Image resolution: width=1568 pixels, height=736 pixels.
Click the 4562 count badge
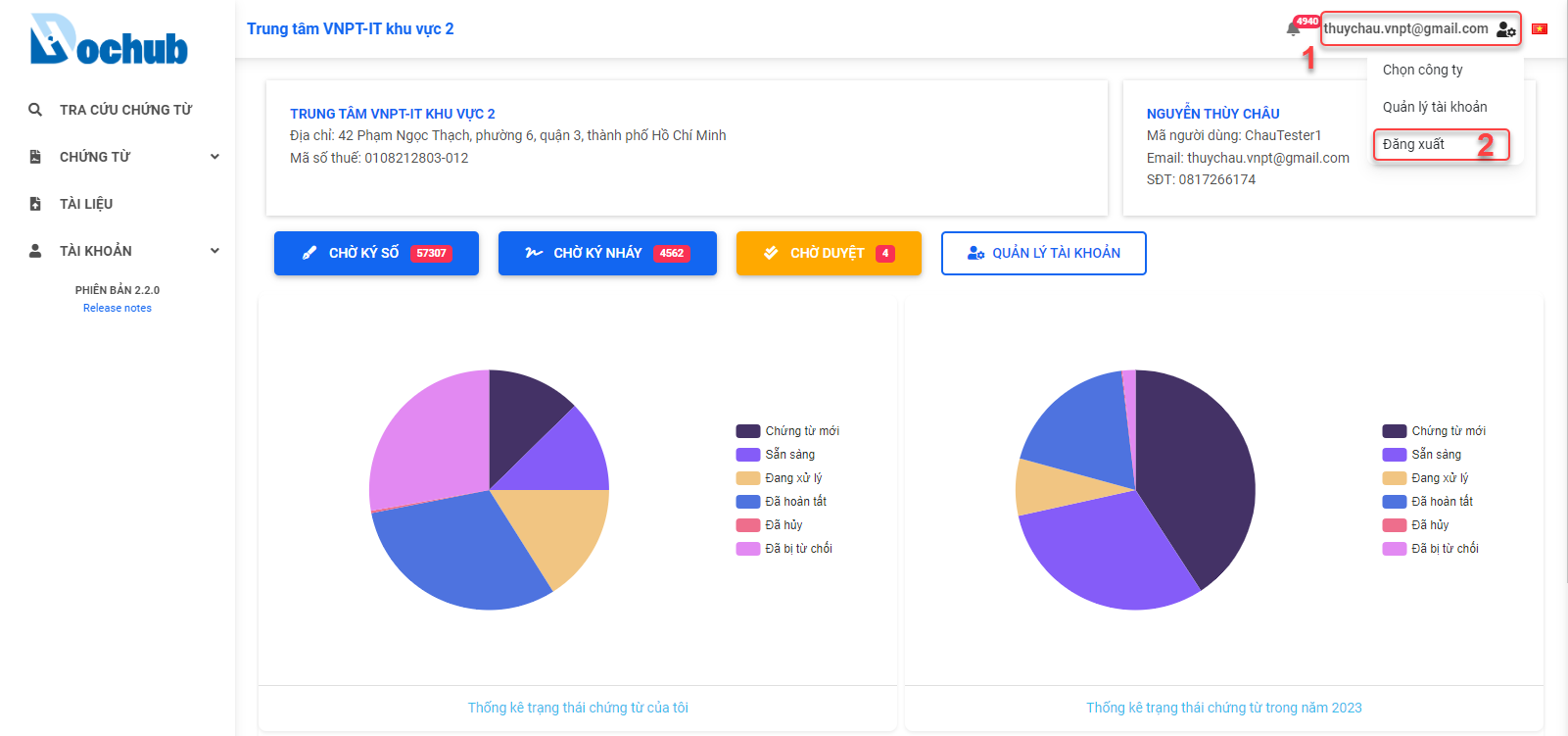pyautogui.click(x=672, y=253)
